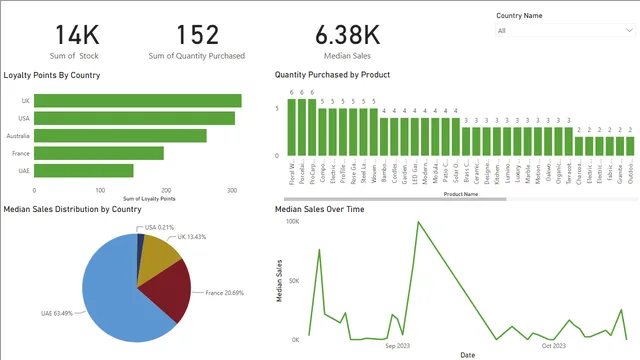Select the UK bar in Loyalty Points chart

pyautogui.click(x=138, y=101)
